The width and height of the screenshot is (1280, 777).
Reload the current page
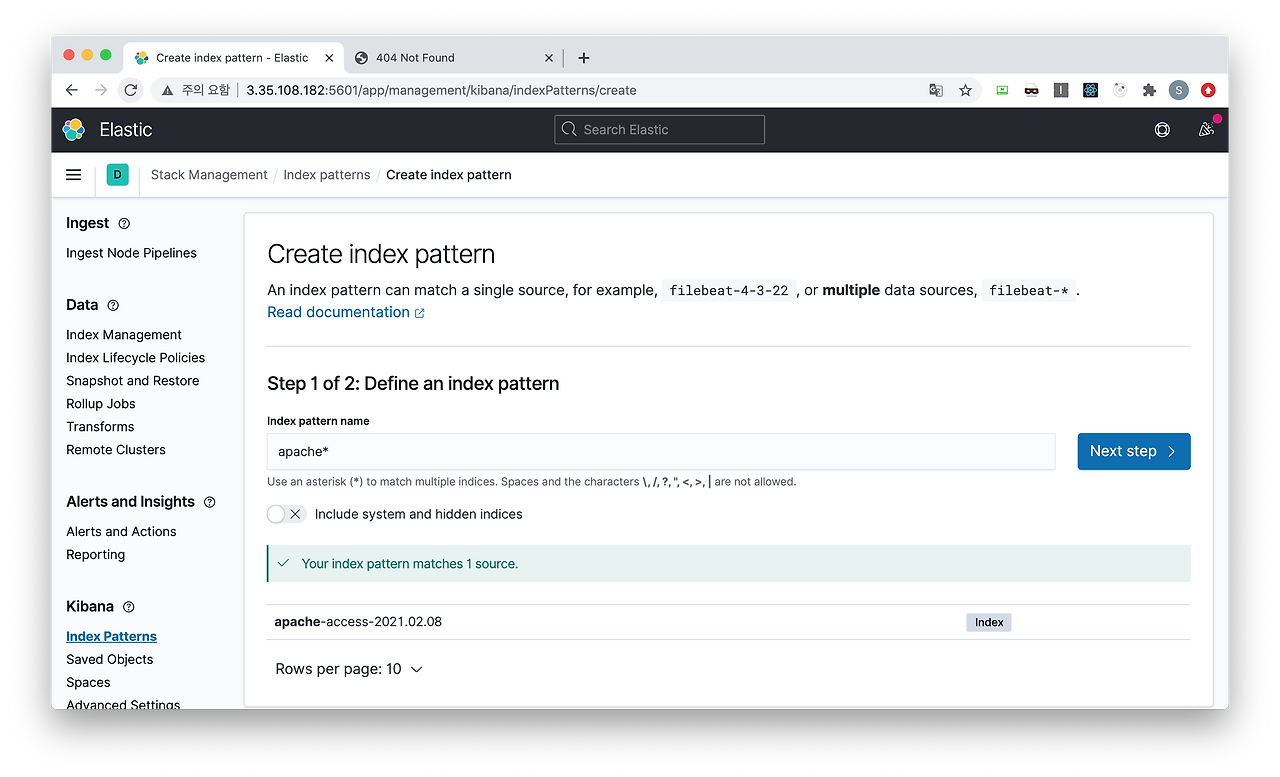tap(131, 90)
